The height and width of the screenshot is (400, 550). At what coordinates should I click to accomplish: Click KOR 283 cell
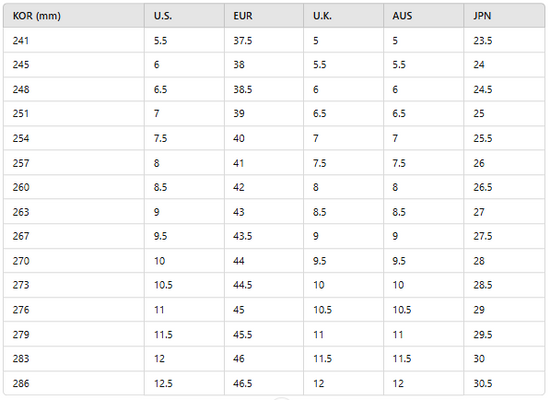74,359
